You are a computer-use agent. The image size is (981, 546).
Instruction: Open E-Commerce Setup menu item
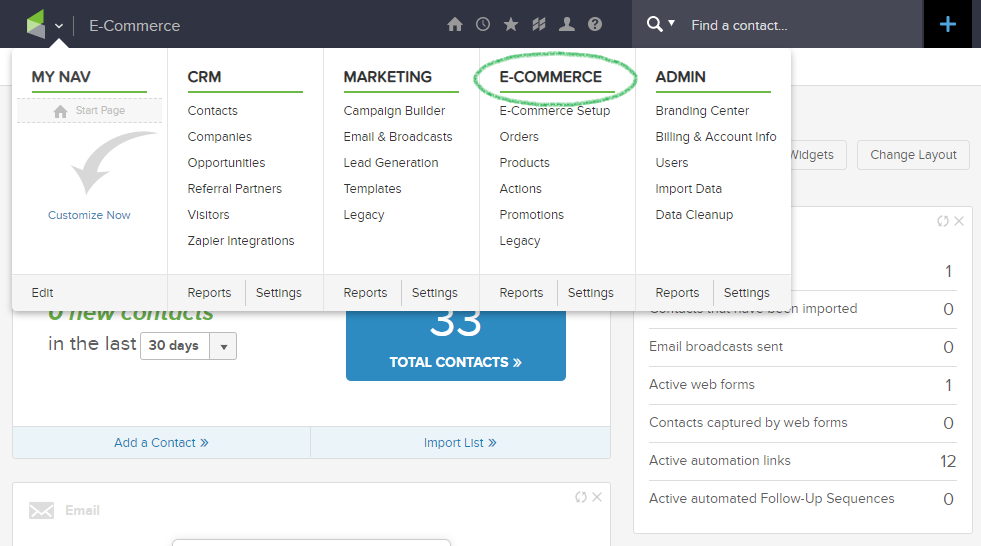coord(554,111)
